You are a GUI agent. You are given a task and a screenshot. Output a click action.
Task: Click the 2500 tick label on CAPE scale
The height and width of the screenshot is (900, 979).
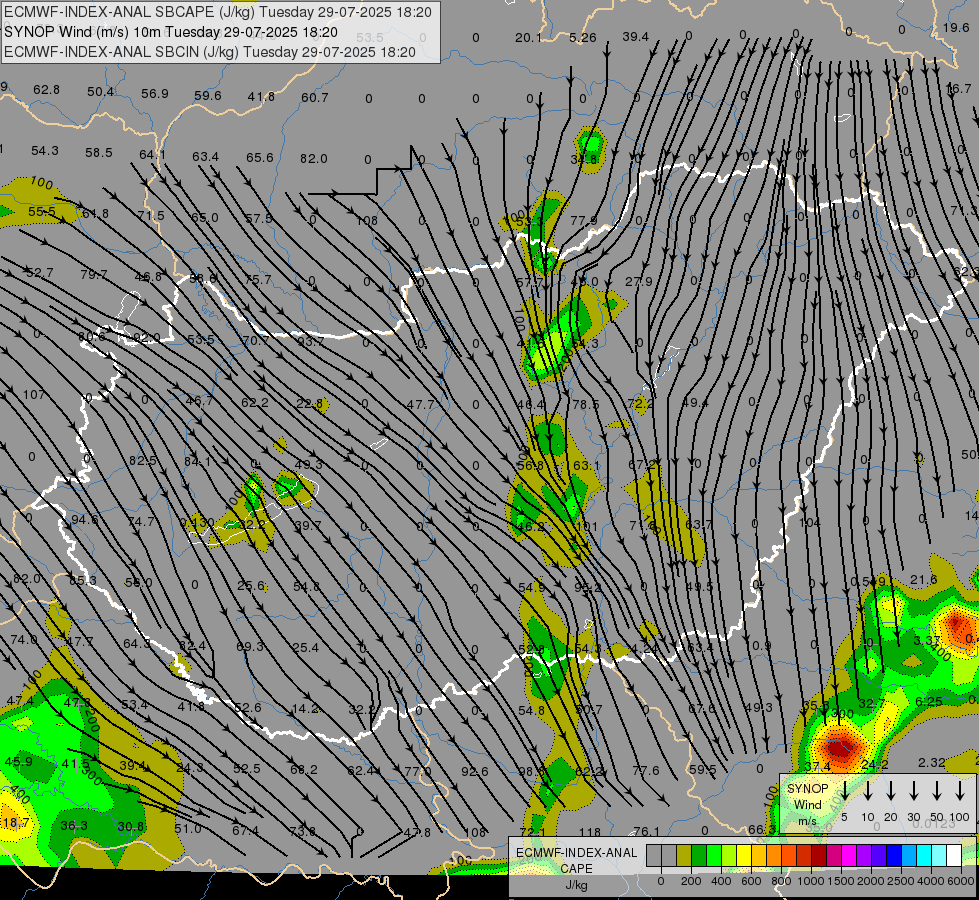pos(901,881)
